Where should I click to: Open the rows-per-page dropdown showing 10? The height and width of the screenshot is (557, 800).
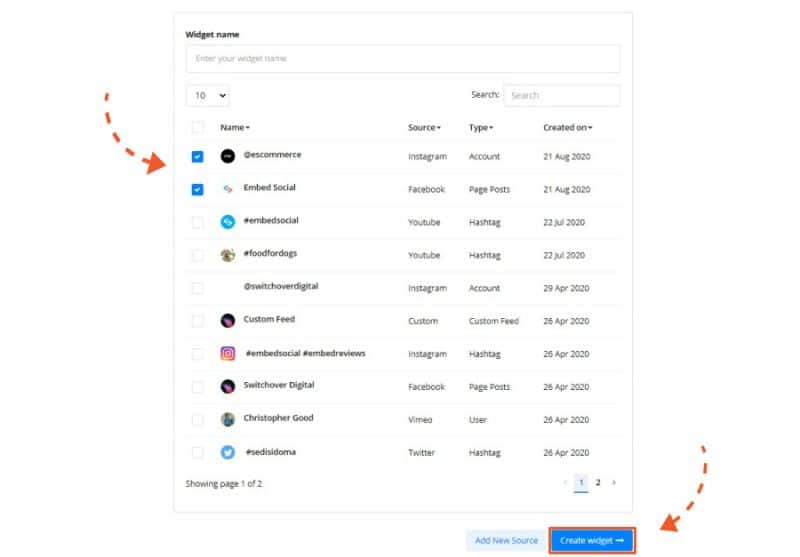click(208, 95)
